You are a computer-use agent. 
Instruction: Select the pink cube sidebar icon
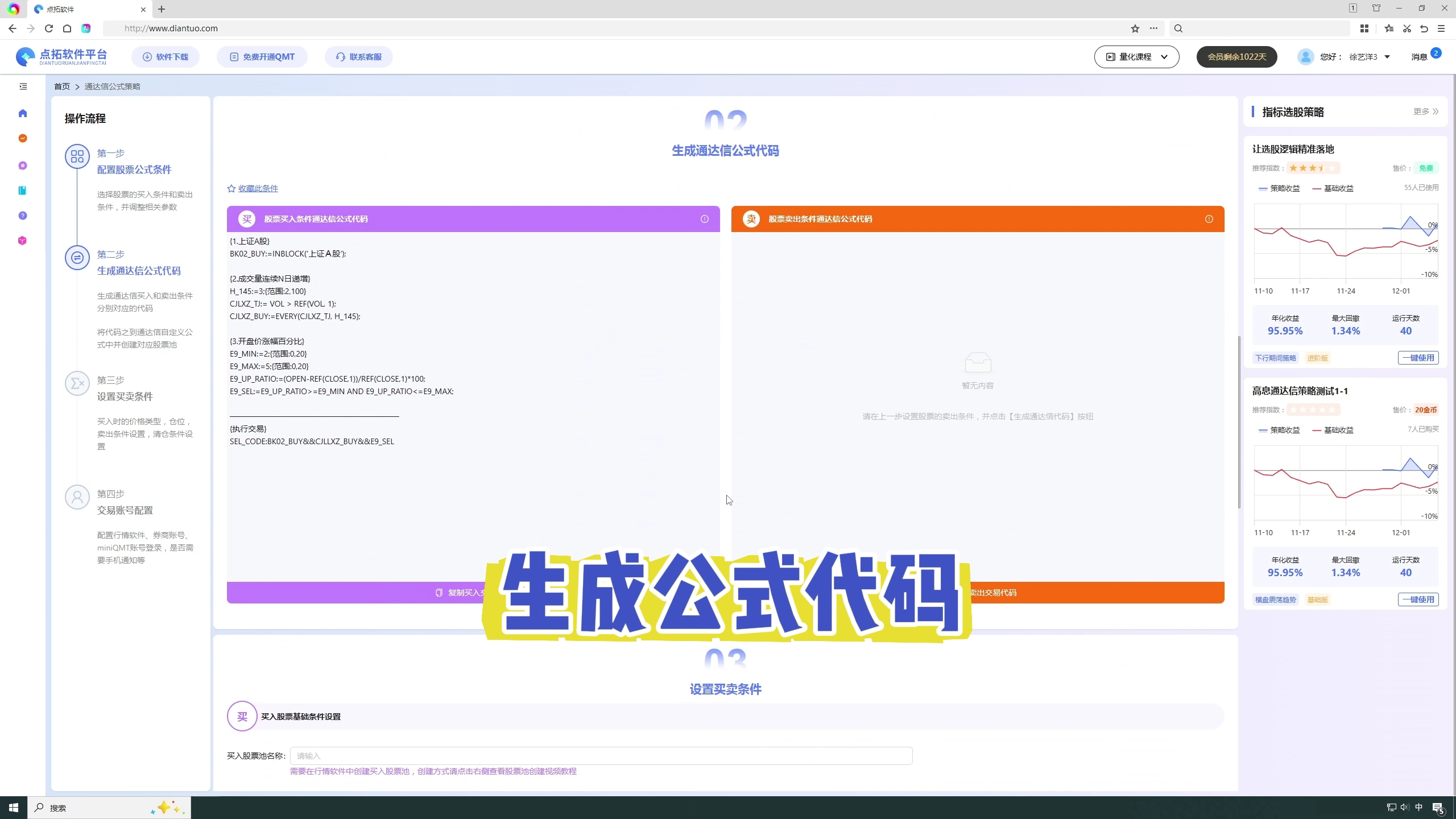(x=23, y=241)
